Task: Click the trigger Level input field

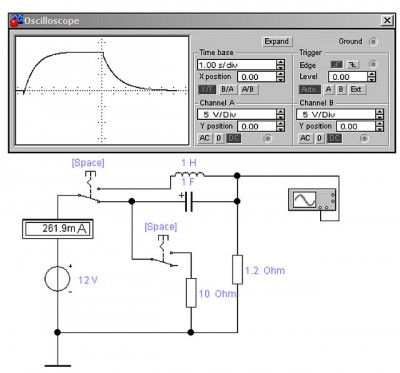Action: point(348,77)
